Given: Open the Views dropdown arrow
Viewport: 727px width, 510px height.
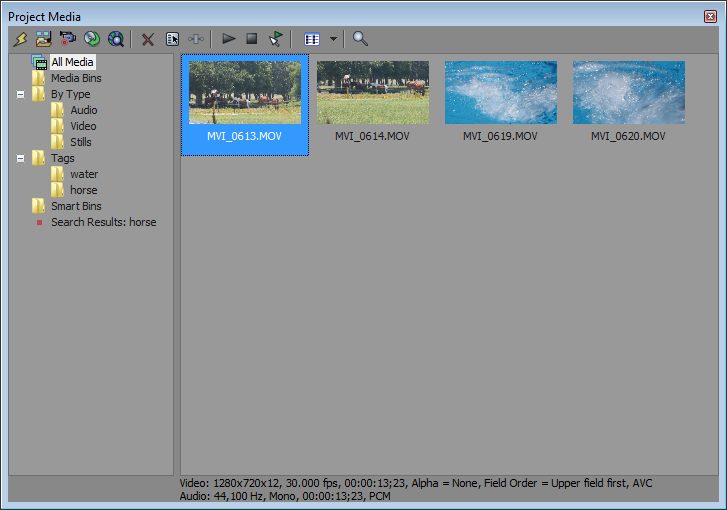Looking at the screenshot, I should click(x=333, y=39).
